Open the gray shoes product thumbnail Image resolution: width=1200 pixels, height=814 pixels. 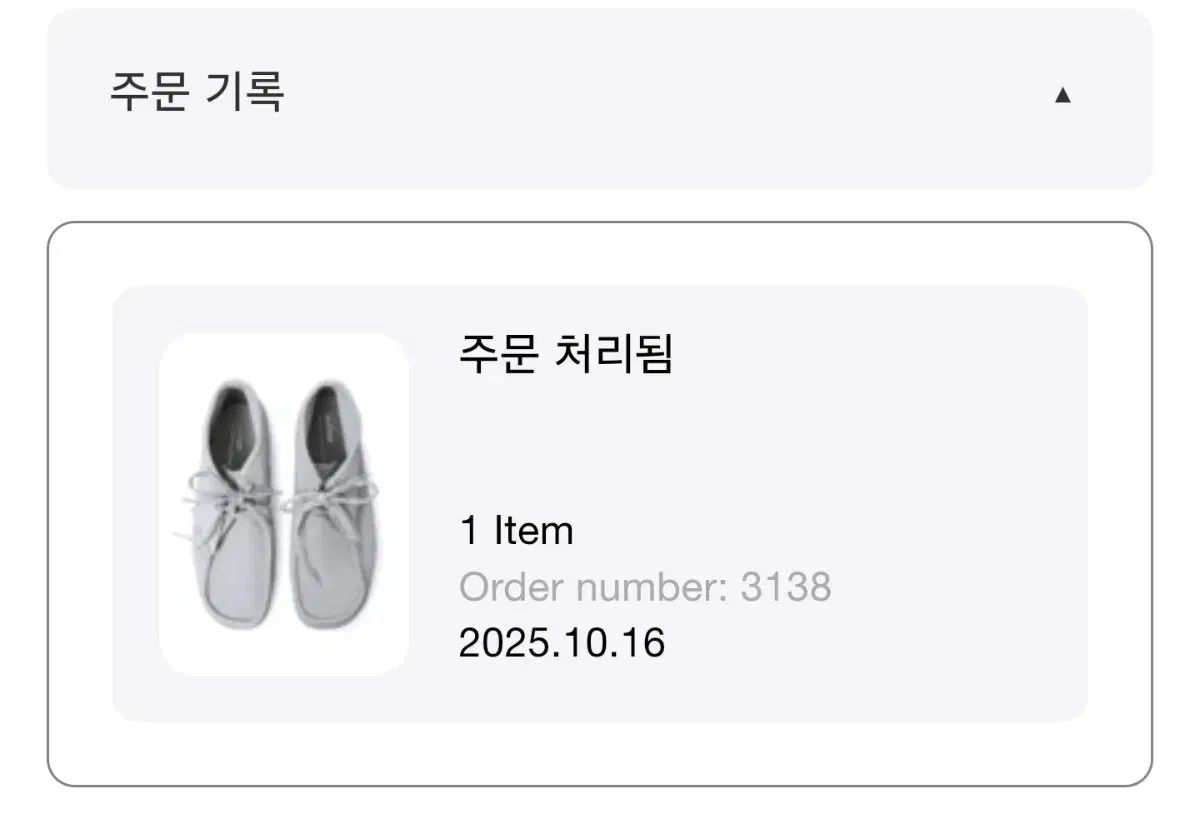(x=284, y=505)
